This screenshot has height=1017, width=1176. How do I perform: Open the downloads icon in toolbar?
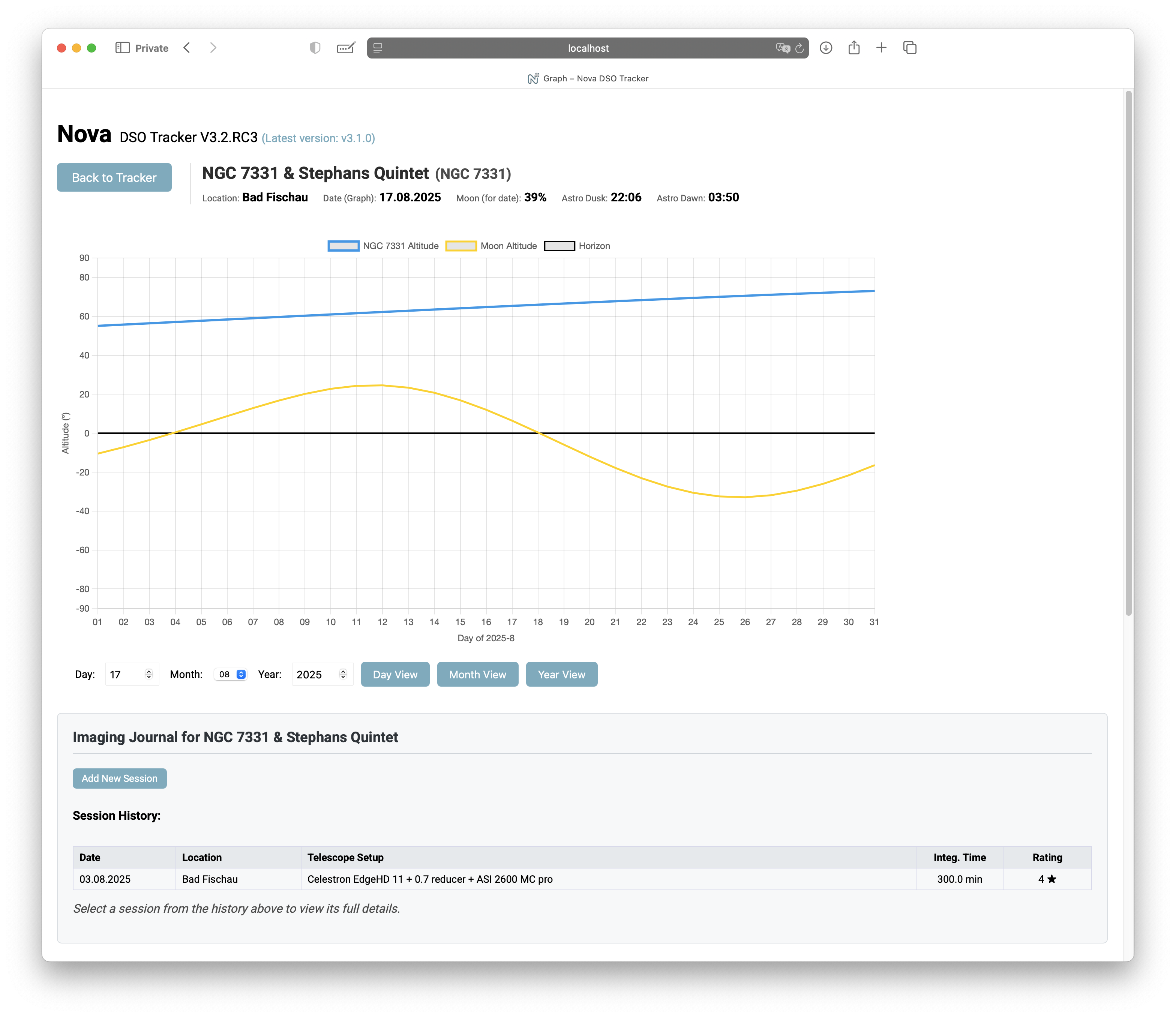[x=826, y=48]
